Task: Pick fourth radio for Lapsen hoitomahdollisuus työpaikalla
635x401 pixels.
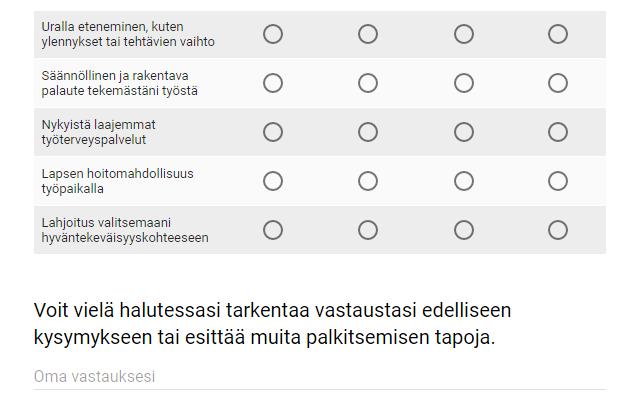Action: 558,181
